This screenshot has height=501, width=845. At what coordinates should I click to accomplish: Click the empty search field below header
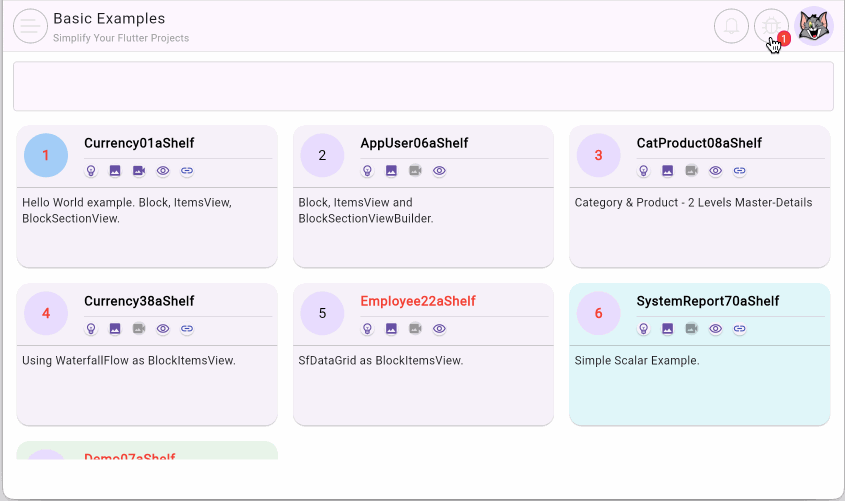[x=422, y=86]
